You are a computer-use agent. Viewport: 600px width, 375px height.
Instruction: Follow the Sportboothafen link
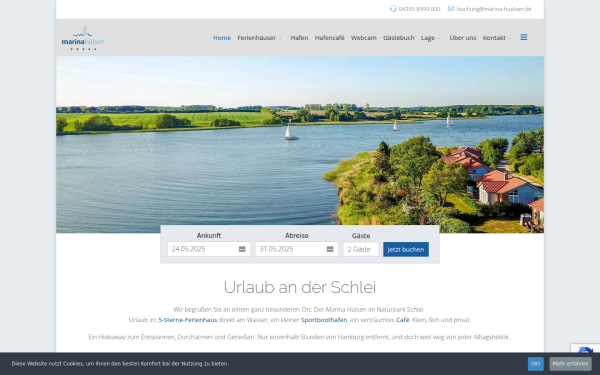point(324,320)
